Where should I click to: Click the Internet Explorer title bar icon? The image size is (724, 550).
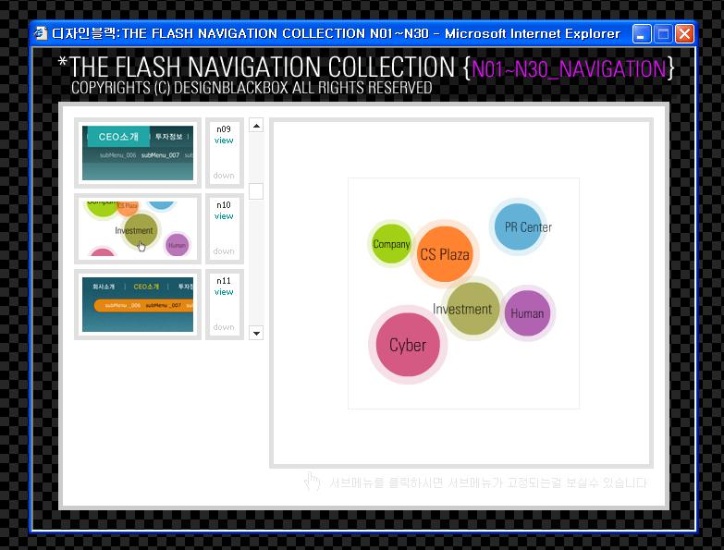[x=41, y=34]
